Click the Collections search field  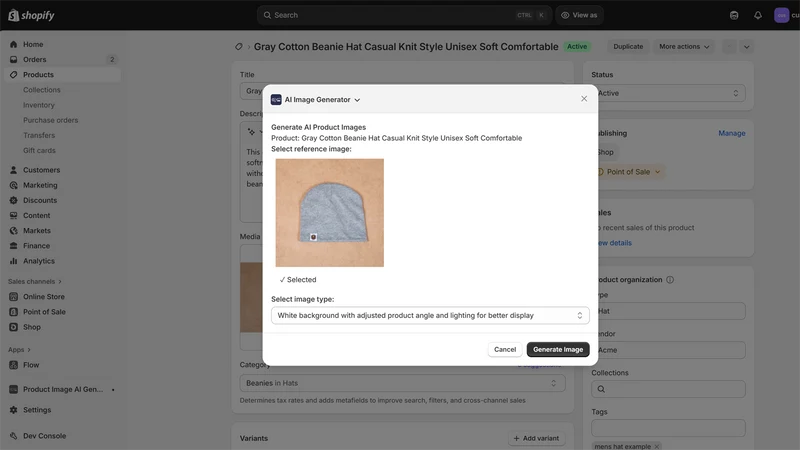[668, 389]
